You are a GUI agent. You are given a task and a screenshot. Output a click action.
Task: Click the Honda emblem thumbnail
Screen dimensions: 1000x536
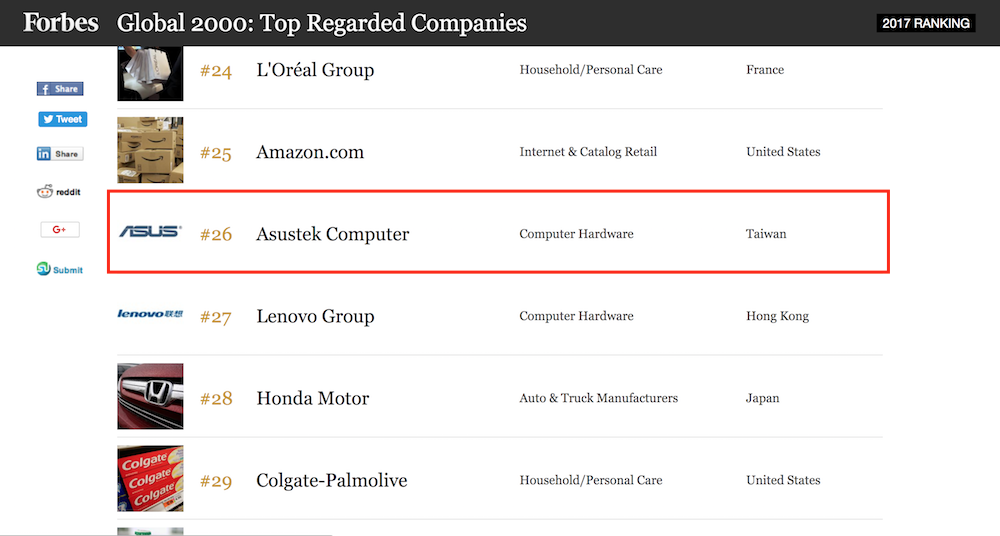(x=150, y=397)
